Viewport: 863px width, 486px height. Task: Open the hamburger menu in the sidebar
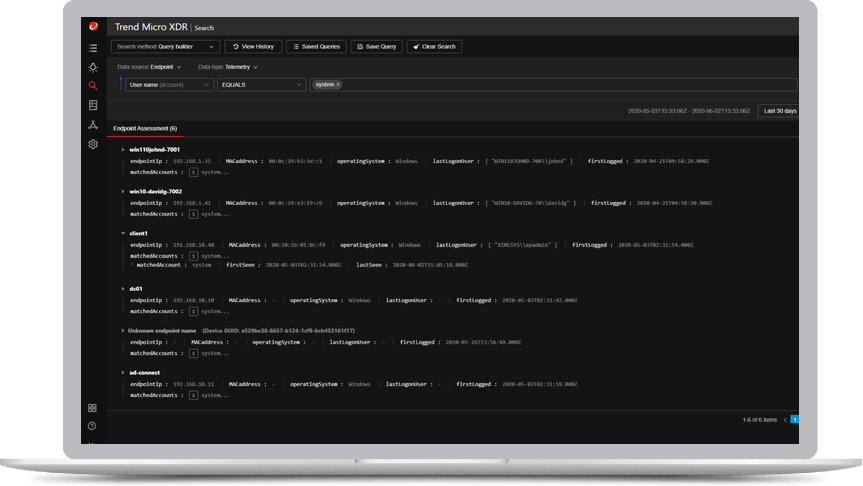(93, 47)
